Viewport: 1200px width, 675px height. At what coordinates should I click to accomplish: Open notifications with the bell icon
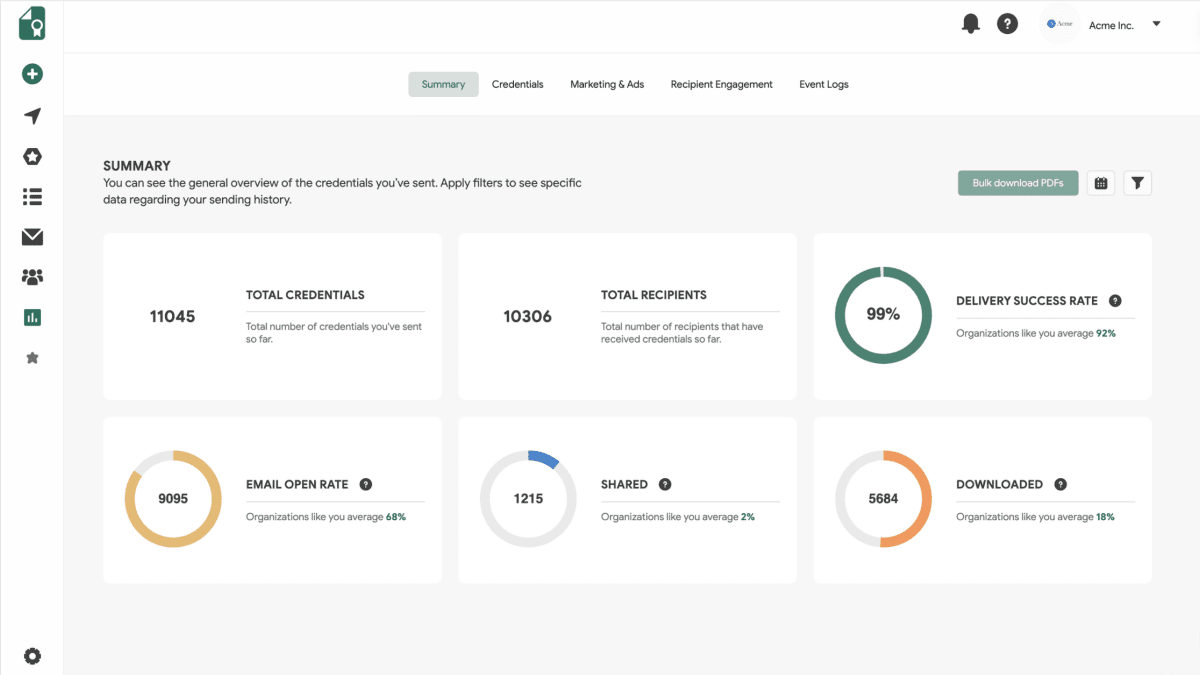click(x=970, y=23)
